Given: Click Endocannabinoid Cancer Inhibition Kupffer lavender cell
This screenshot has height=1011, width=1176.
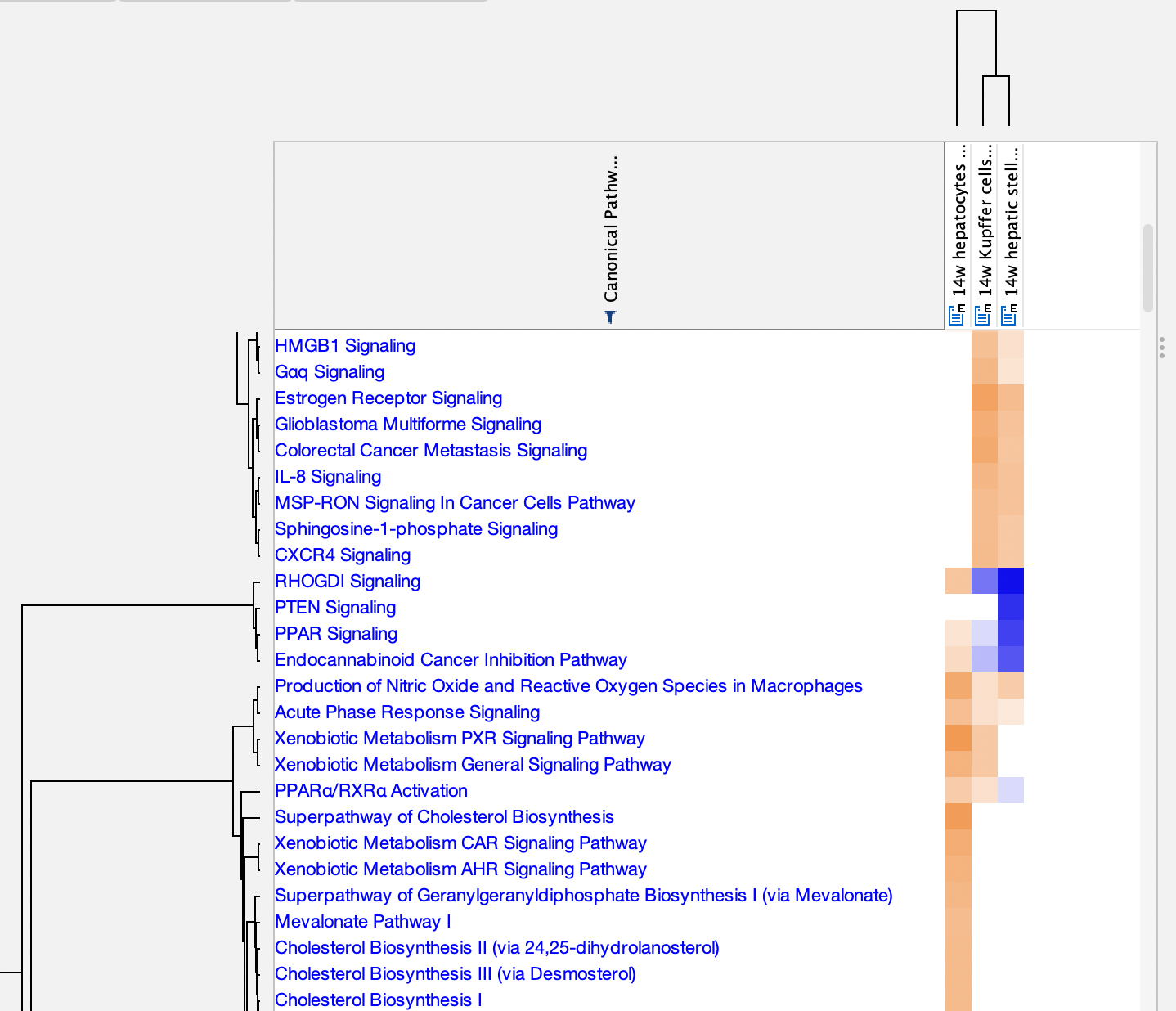Looking at the screenshot, I should (985, 659).
